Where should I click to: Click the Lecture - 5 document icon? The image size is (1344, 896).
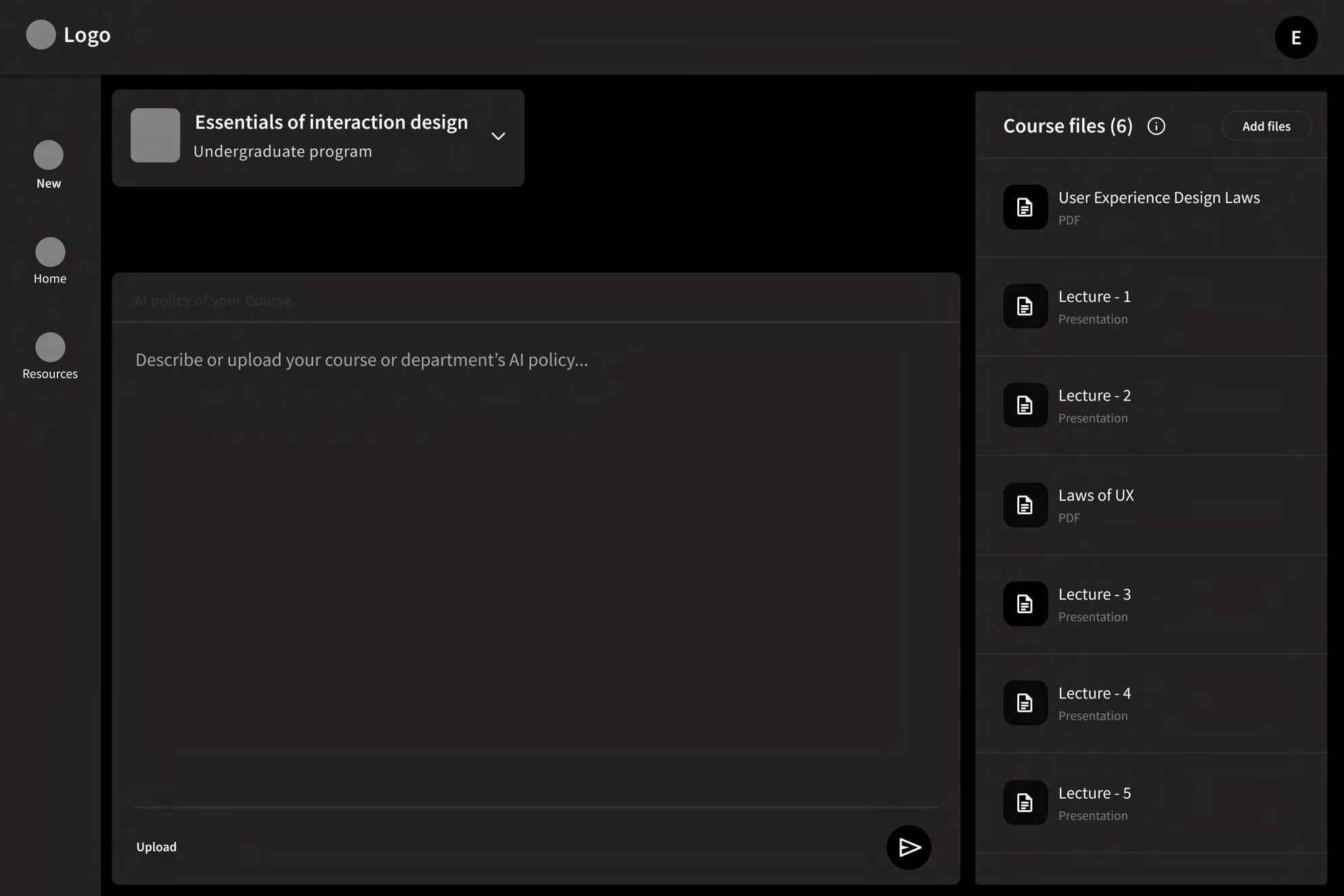point(1025,803)
